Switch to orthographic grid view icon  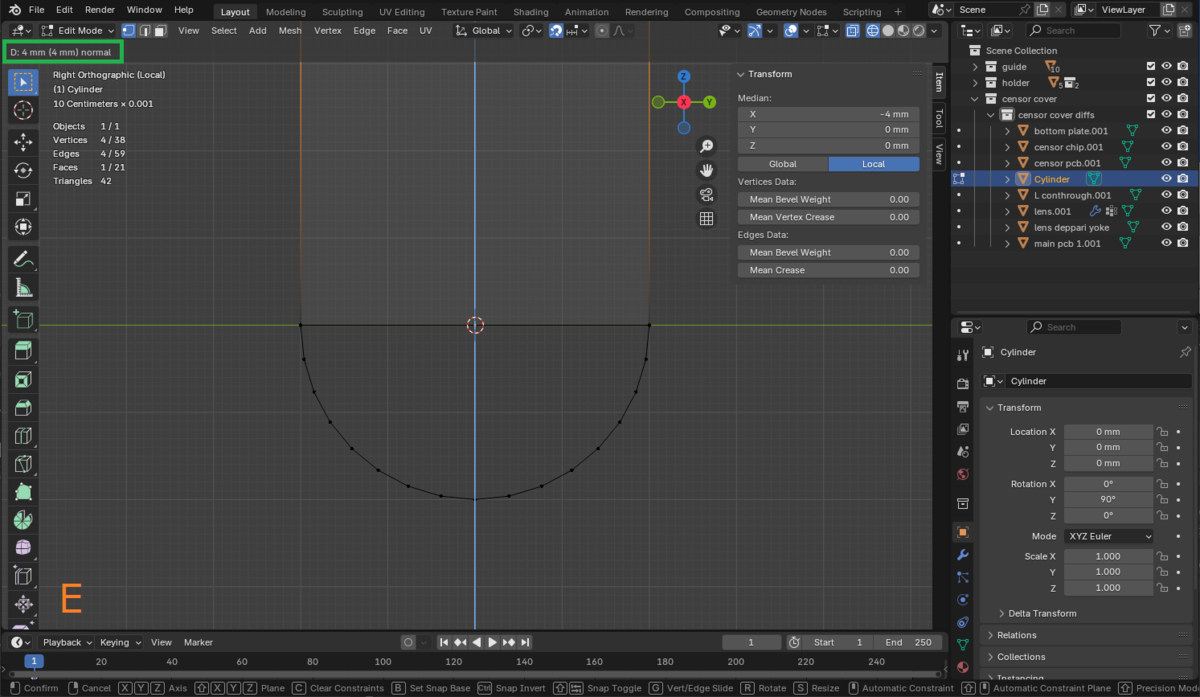tap(706, 219)
